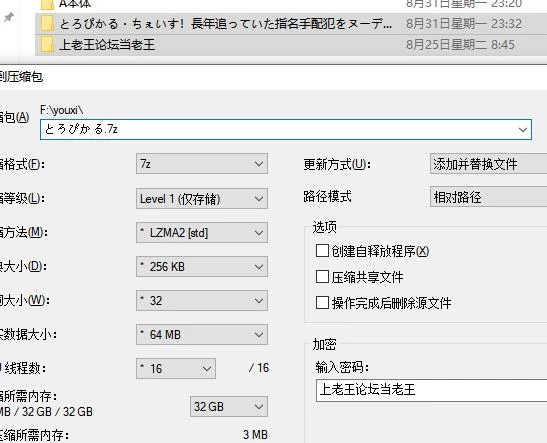Open the 7z archive format dropdown
This screenshot has width=547, height=443.
pyautogui.click(x=202, y=164)
